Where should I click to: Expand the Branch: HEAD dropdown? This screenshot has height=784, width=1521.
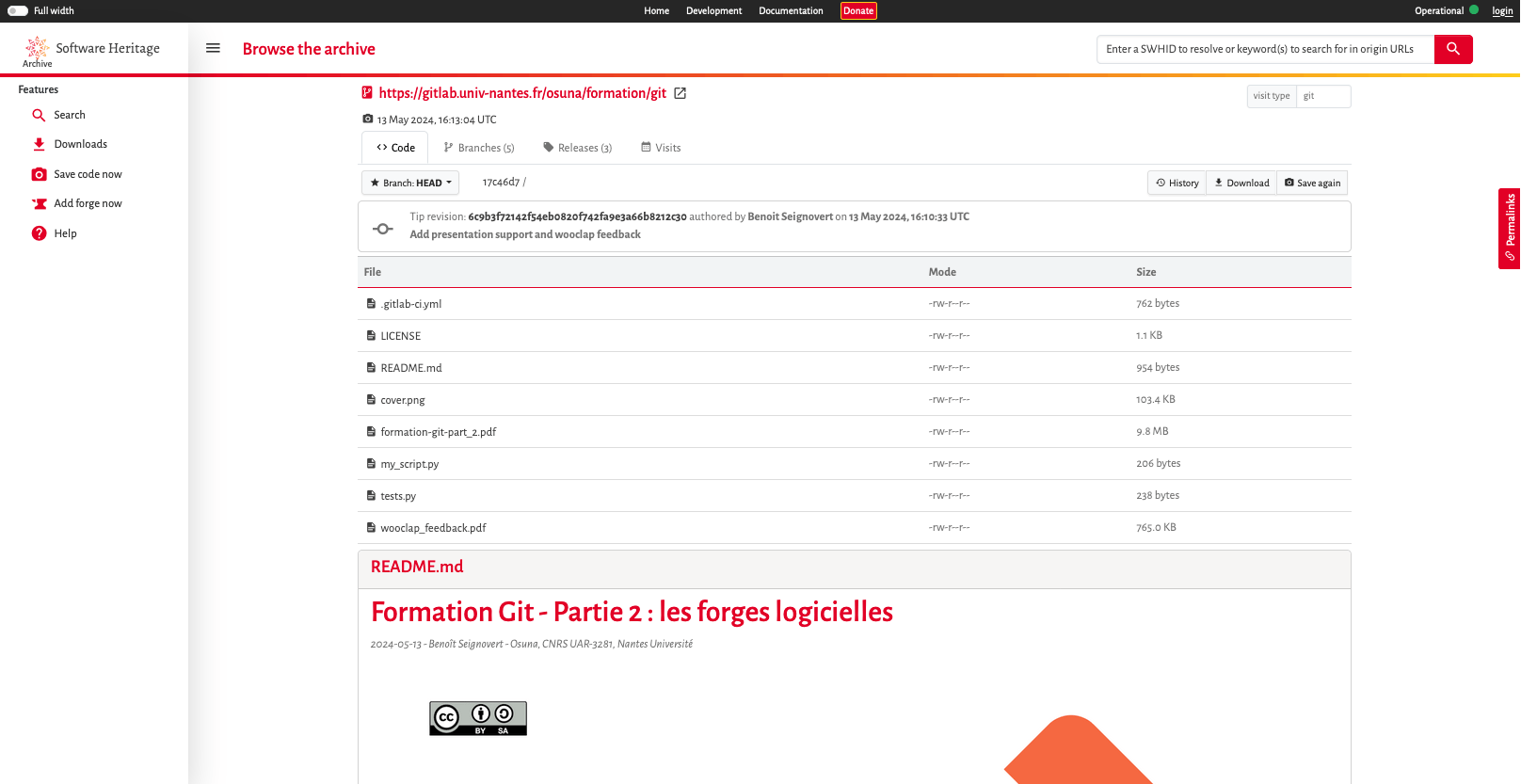[410, 183]
